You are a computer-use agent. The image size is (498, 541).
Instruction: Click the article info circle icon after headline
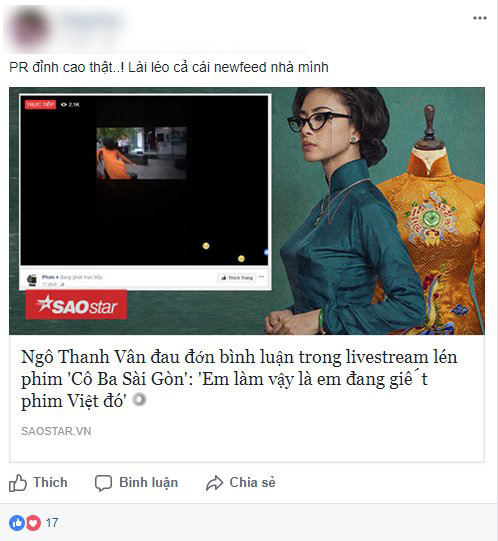click(139, 400)
